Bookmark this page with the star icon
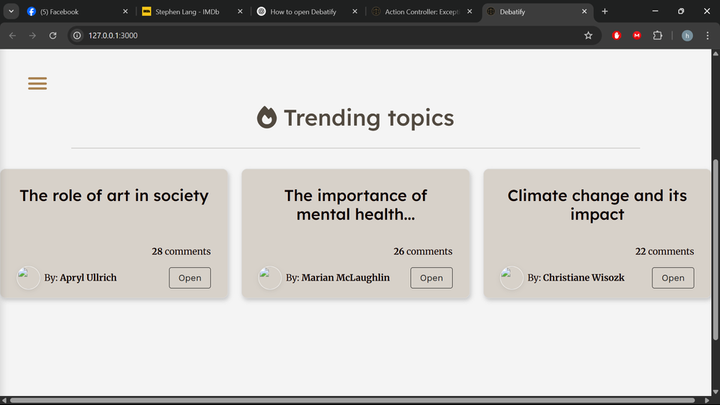Screen dimensions: 720x405 [x=588, y=35]
